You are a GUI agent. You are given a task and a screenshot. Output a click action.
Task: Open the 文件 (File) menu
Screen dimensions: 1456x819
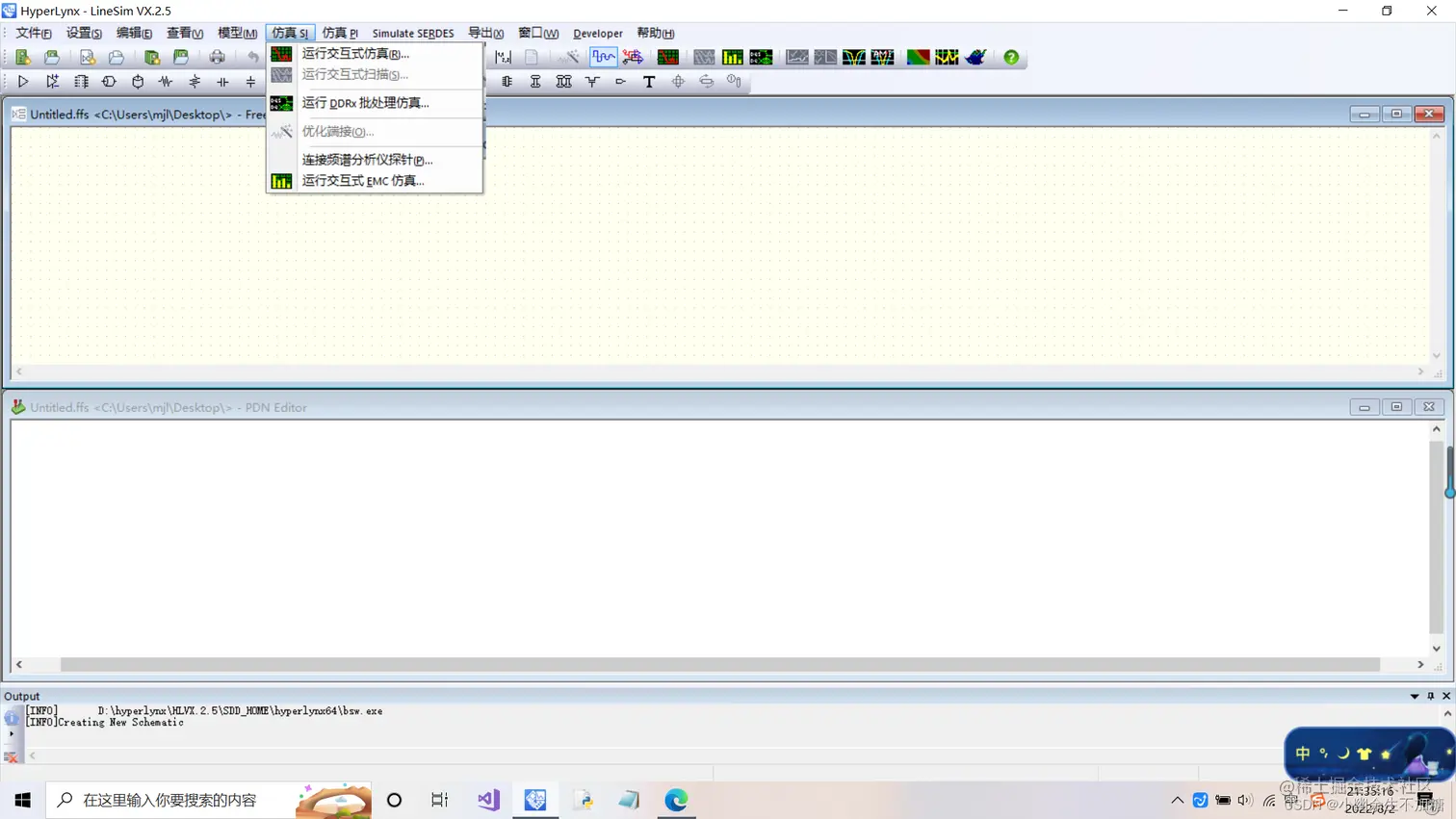(34, 33)
